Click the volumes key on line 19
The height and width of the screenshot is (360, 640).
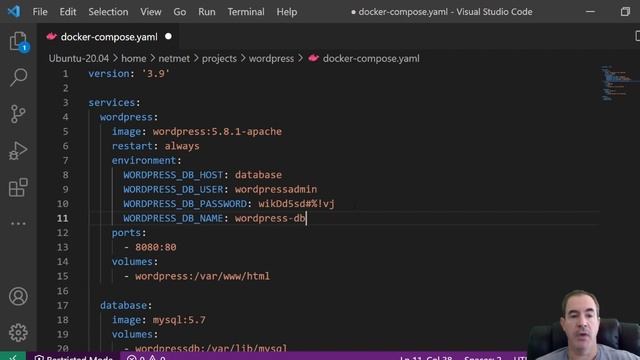click(x=132, y=334)
